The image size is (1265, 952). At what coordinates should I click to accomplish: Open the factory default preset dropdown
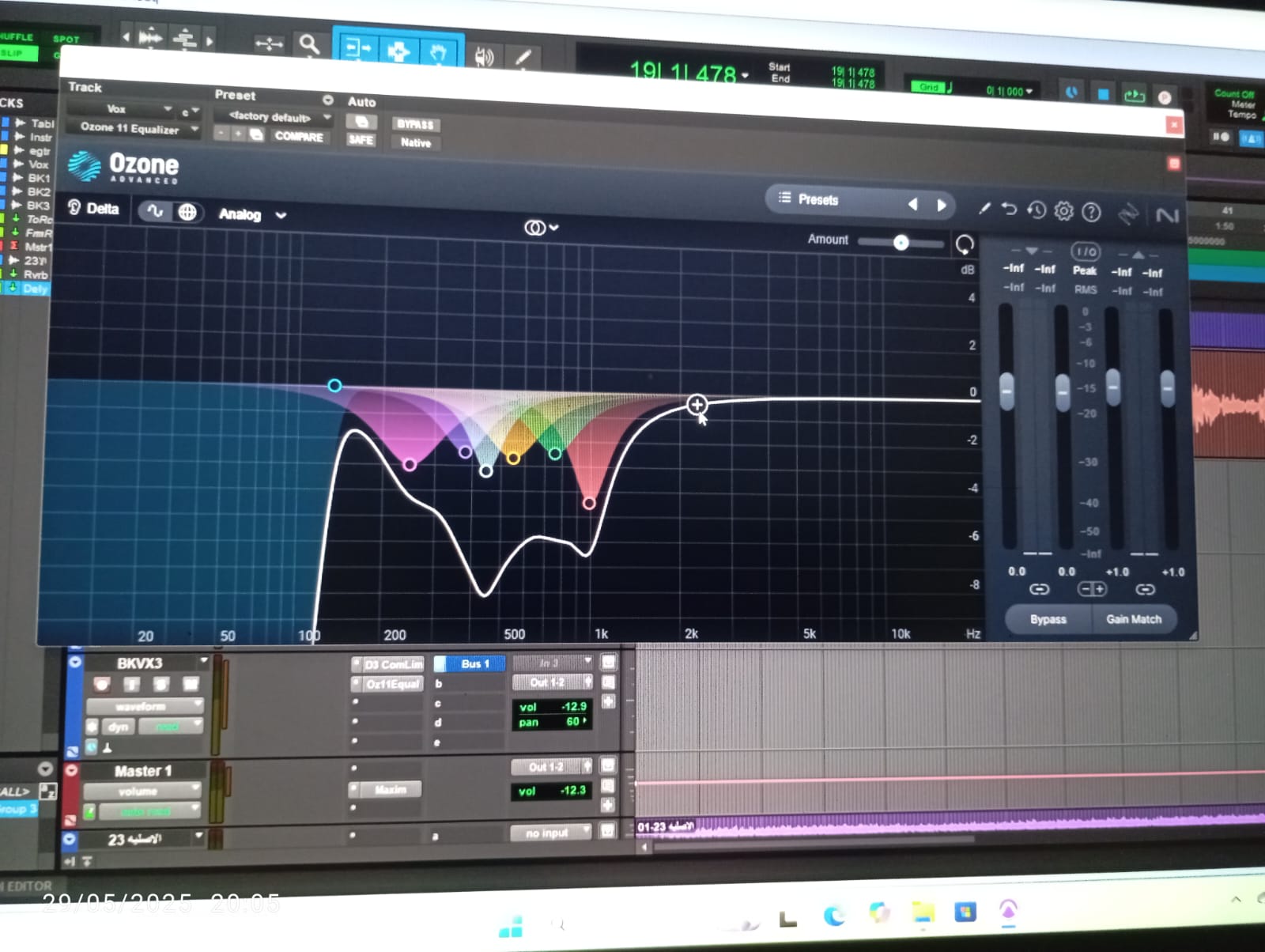(274, 116)
